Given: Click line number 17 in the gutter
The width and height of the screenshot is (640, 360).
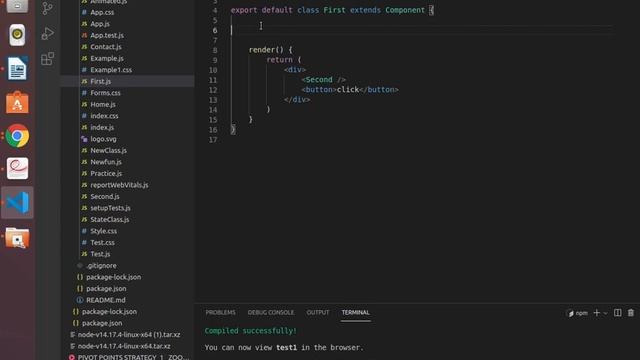Looking at the screenshot, I should click(x=213, y=140).
